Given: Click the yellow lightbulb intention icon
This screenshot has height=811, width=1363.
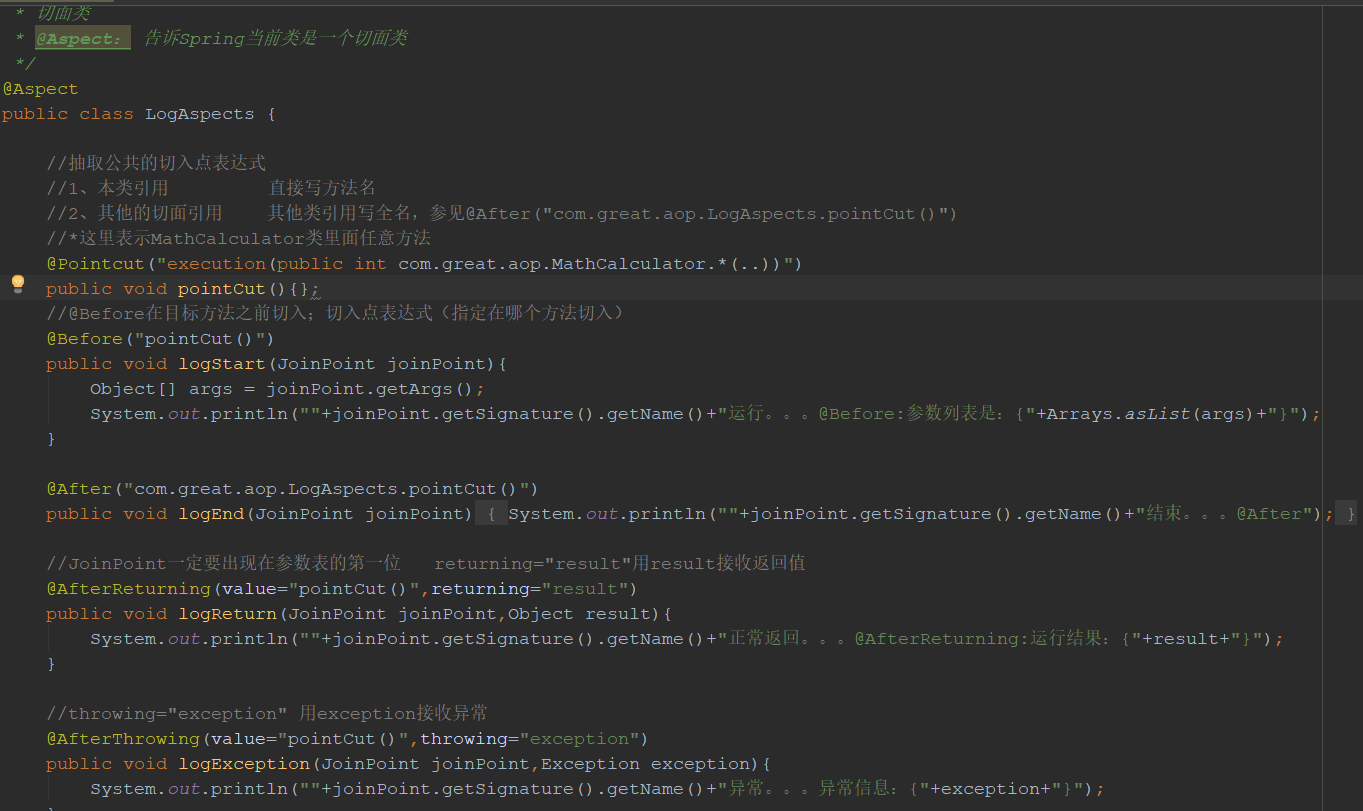Looking at the screenshot, I should (x=17, y=284).
